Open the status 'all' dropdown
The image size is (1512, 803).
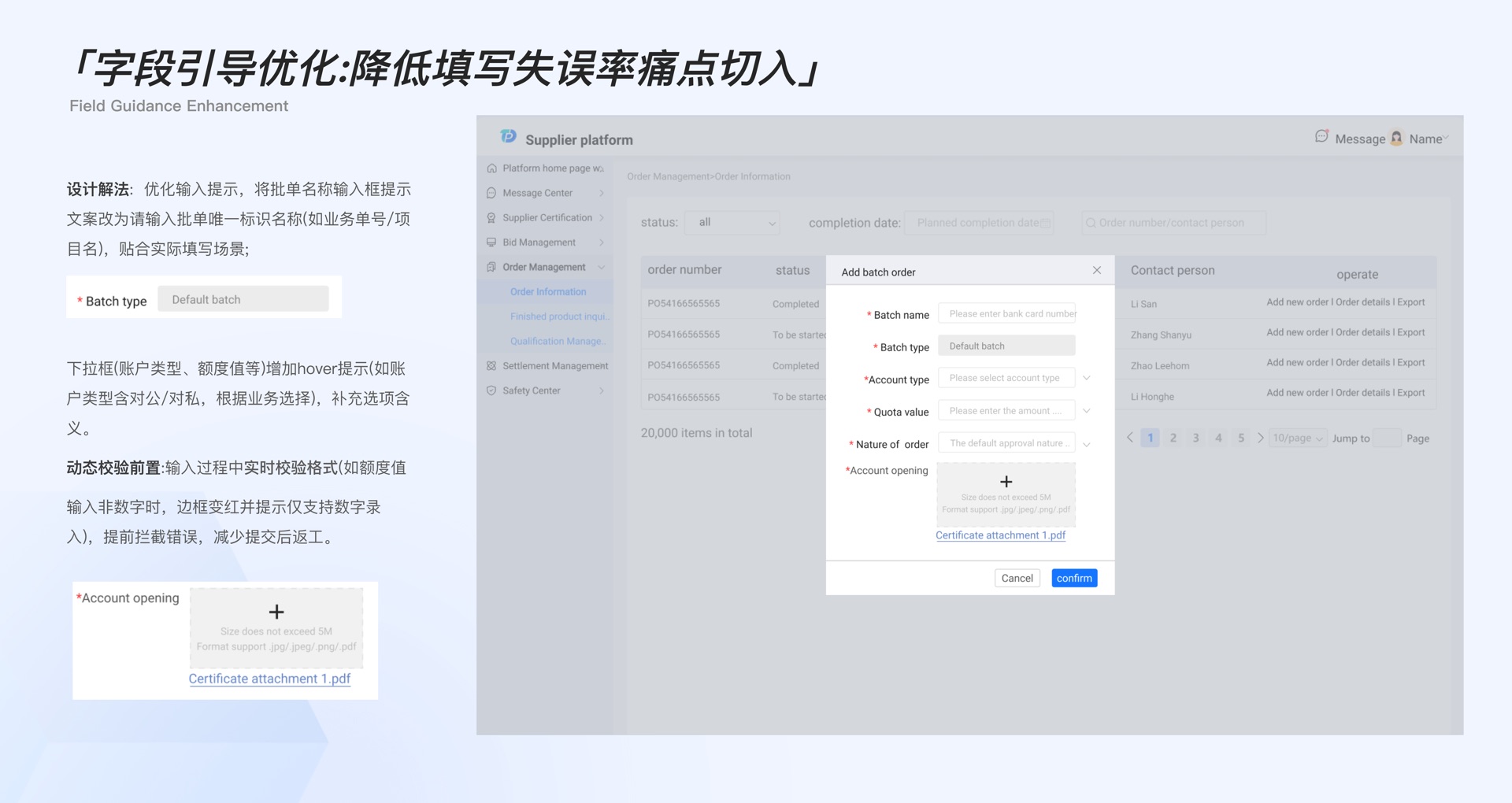click(732, 223)
